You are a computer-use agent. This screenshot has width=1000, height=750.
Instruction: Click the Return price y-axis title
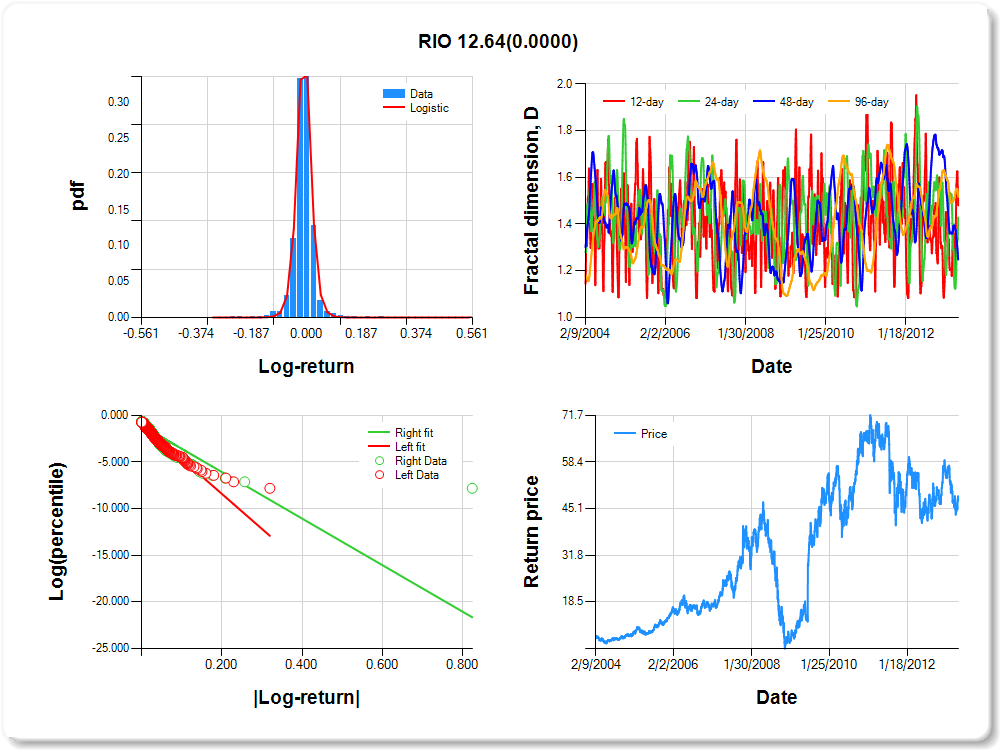[532, 531]
